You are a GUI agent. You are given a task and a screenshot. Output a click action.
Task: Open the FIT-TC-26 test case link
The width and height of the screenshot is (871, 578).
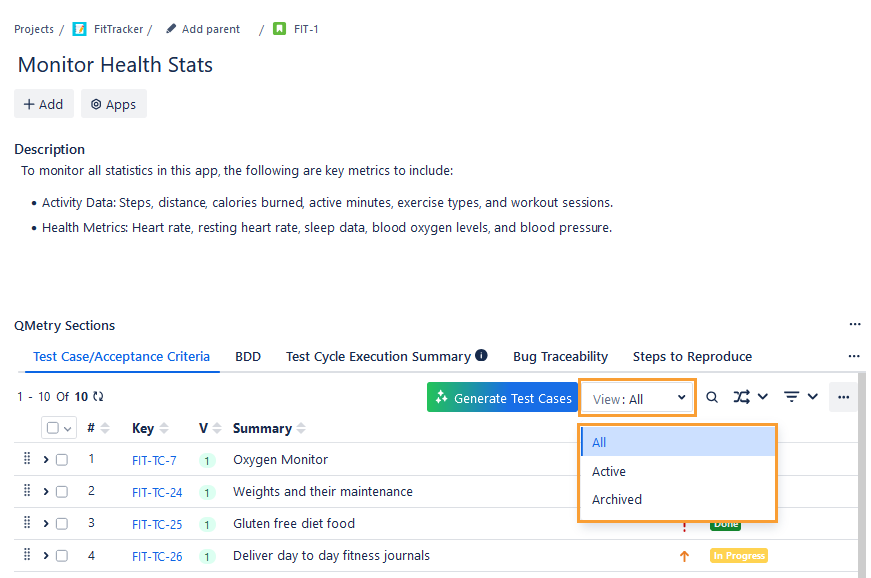point(157,555)
